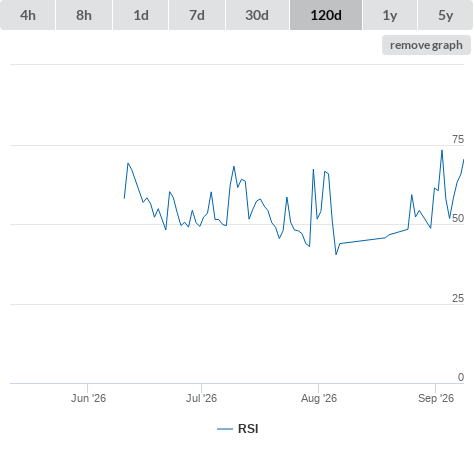Click the Jul '26 axis label

click(201, 398)
